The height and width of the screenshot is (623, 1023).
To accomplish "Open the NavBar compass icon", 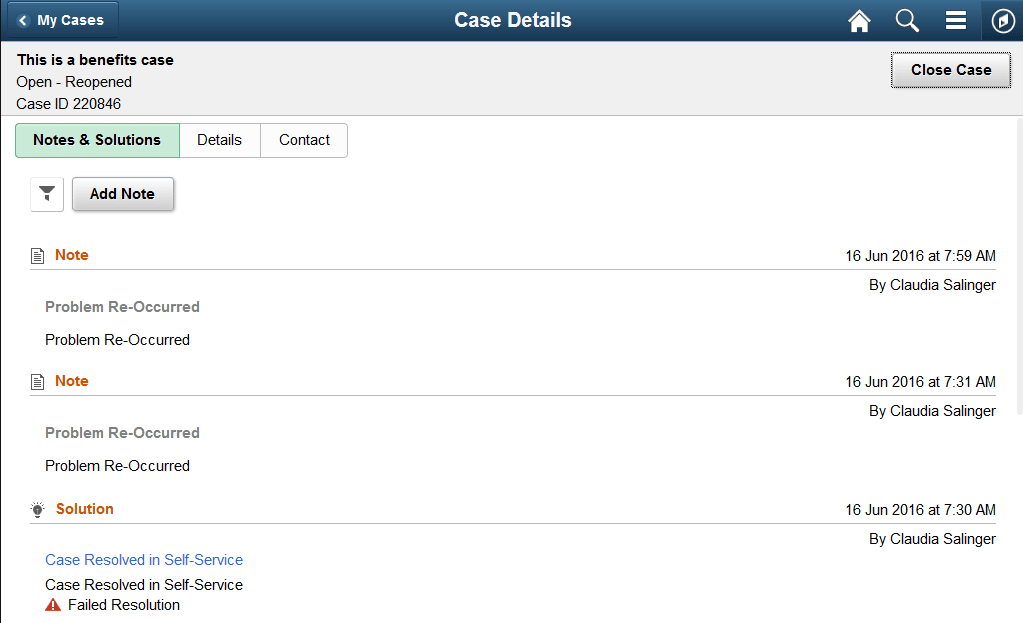I will pos(1001,20).
